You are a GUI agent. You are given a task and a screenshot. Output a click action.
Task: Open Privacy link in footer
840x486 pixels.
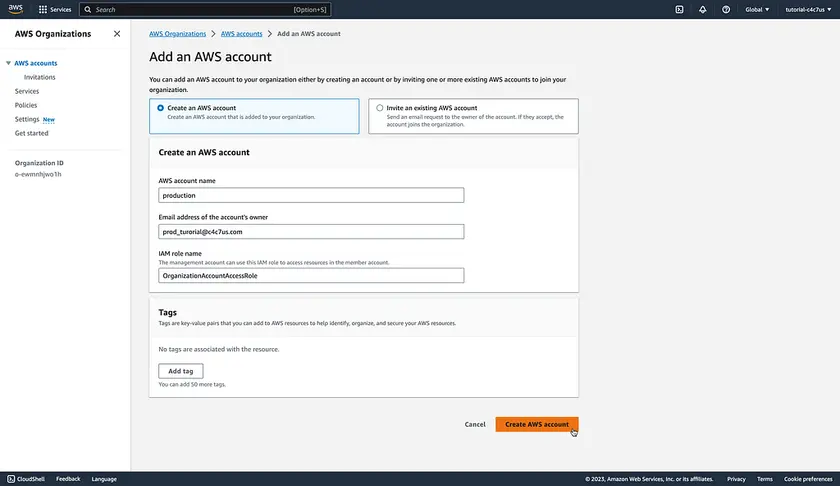coord(736,479)
